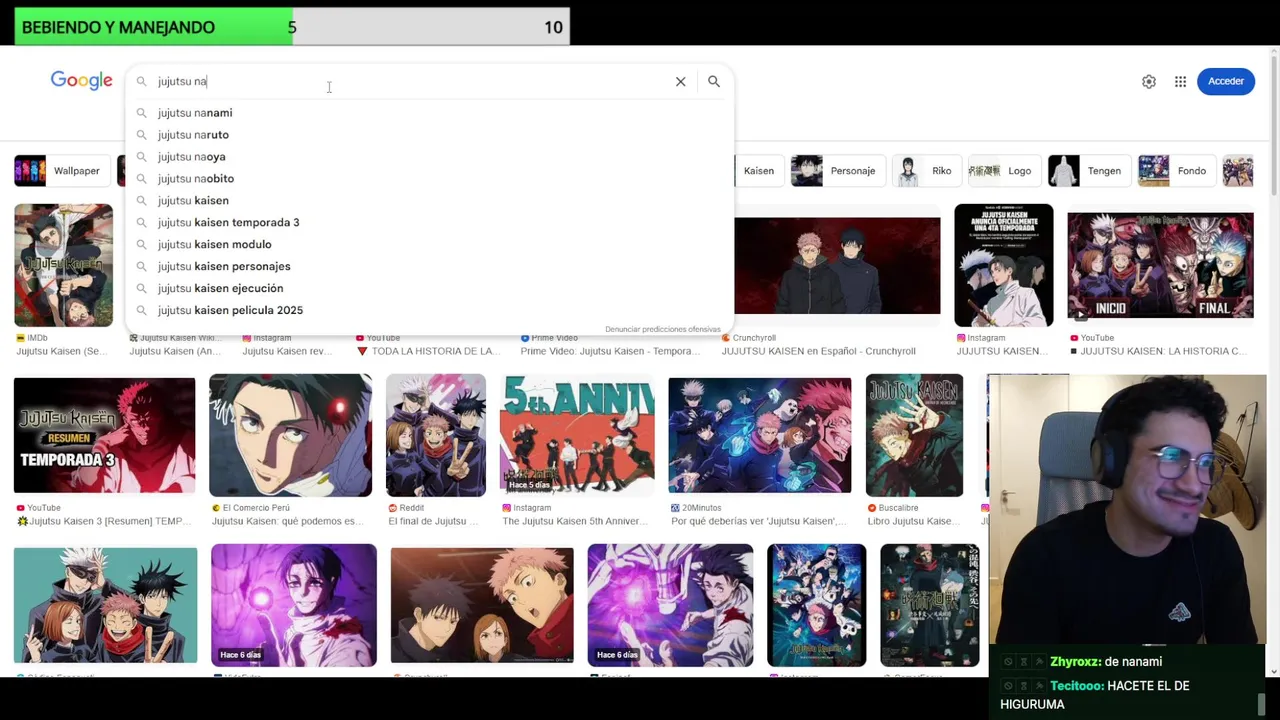Select suggestion 'jujutsu naoya'
The height and width of the screenshot is (720, 1280).
(x=430, y=157)
